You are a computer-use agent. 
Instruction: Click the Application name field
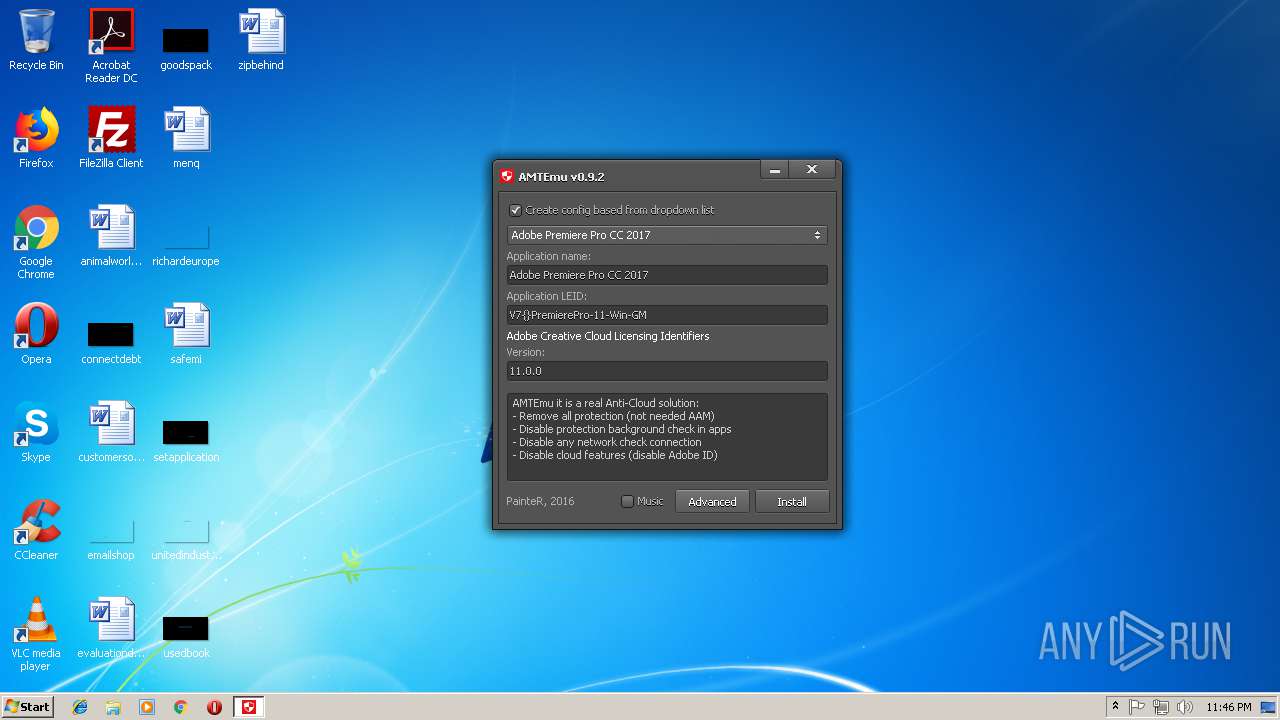coord(667,275)
